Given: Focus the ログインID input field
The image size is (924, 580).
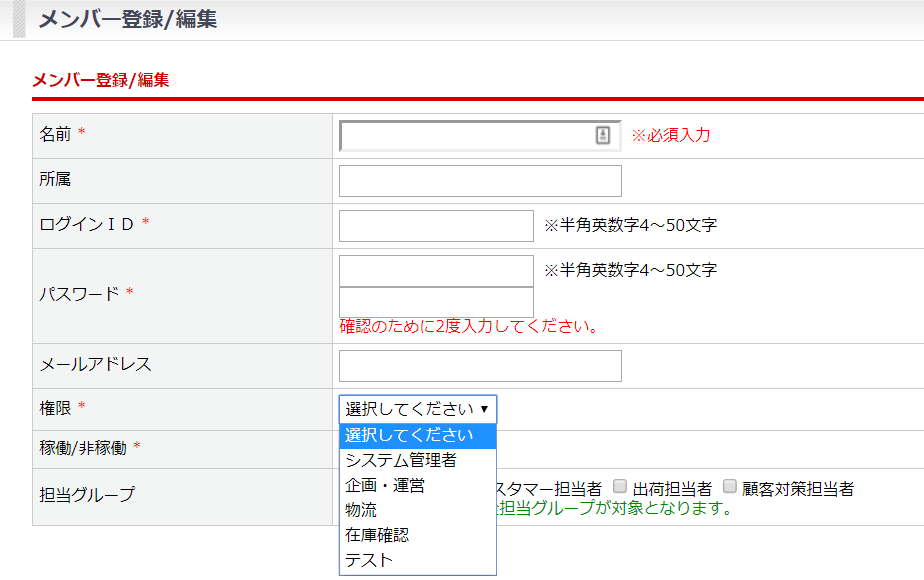Looking at the screenshot, I should click(436, 226).
